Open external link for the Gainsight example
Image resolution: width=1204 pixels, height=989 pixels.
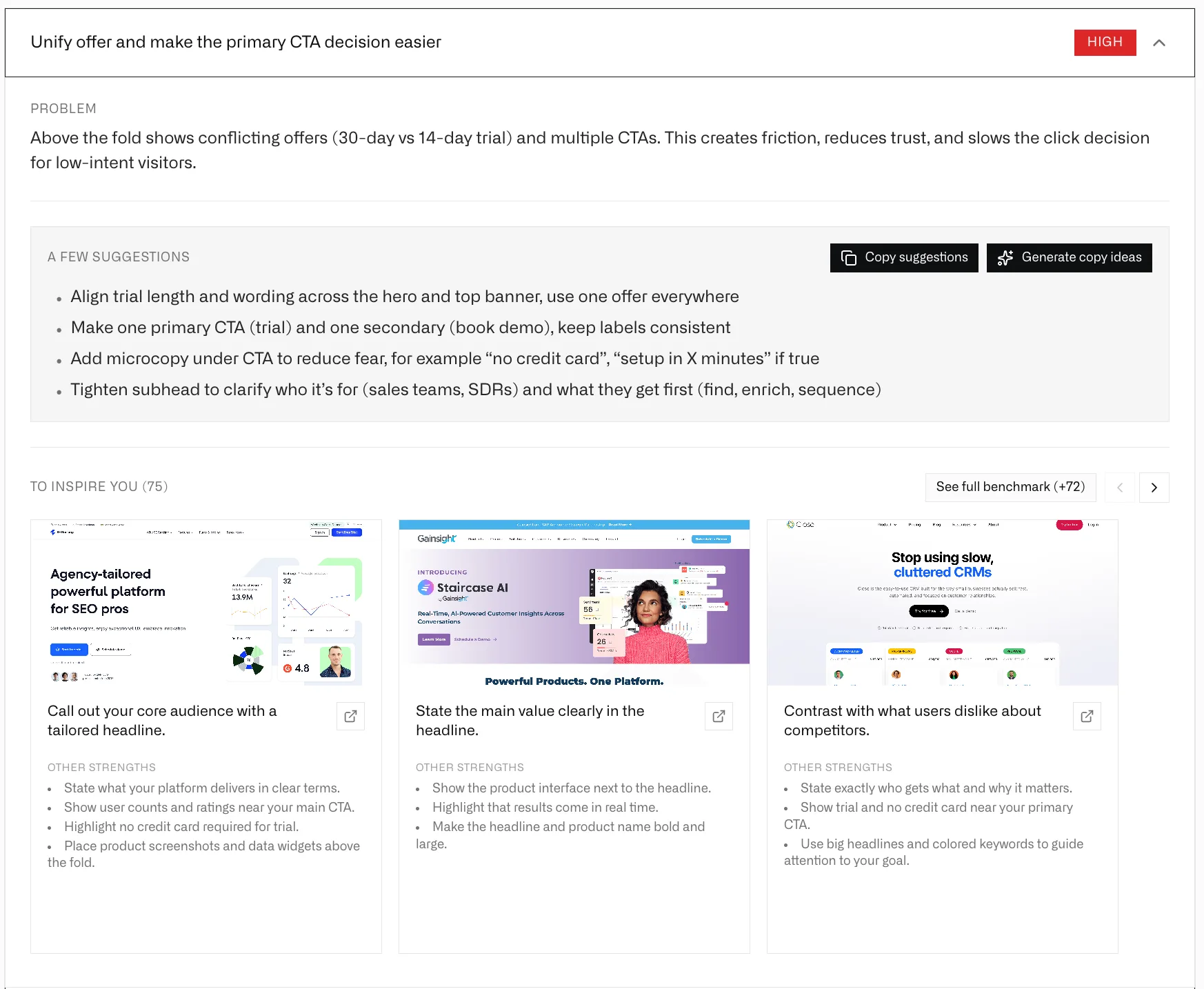[719, 717]
